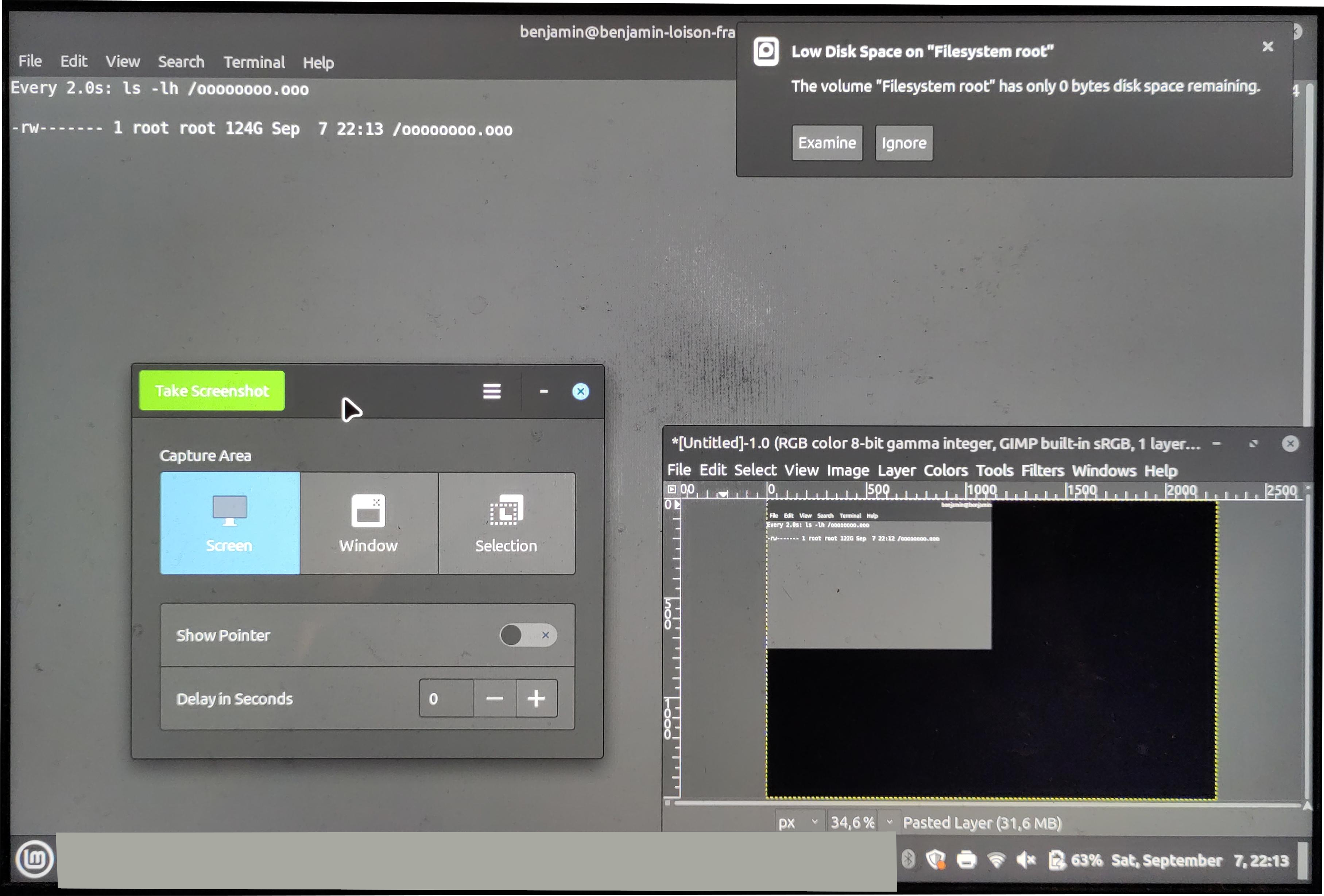Select Window capture area

pos(369,523)
